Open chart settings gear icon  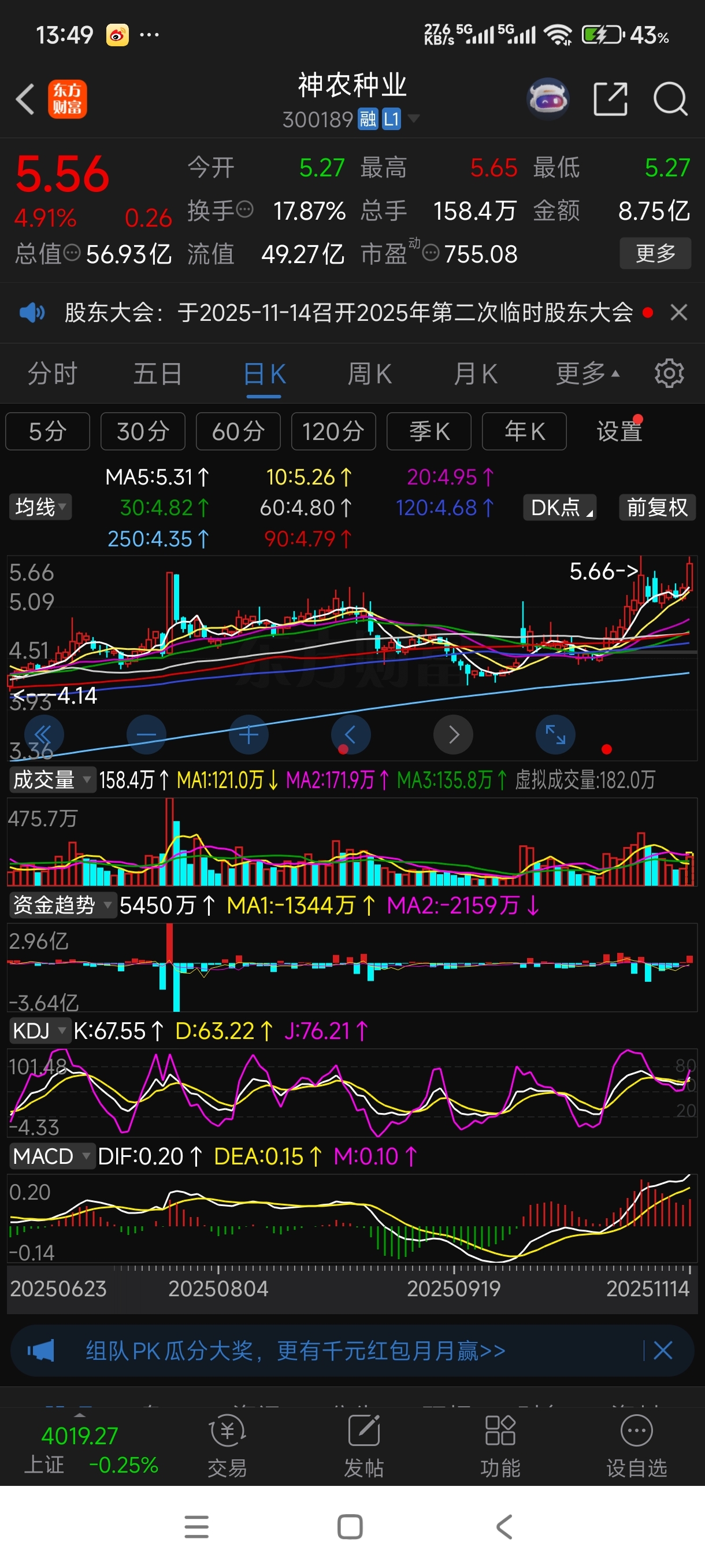pyautogui.click(x=669, y=373)
